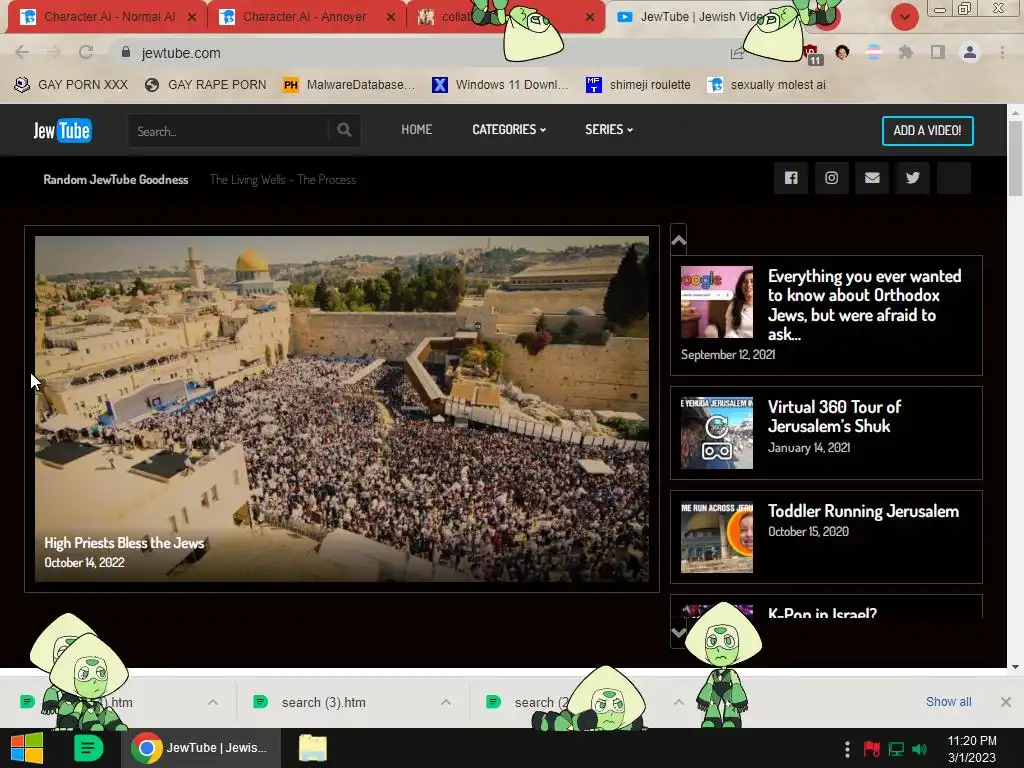
Task: Open Toddler Running Jerusalem video title
Action: pos(863,511)
